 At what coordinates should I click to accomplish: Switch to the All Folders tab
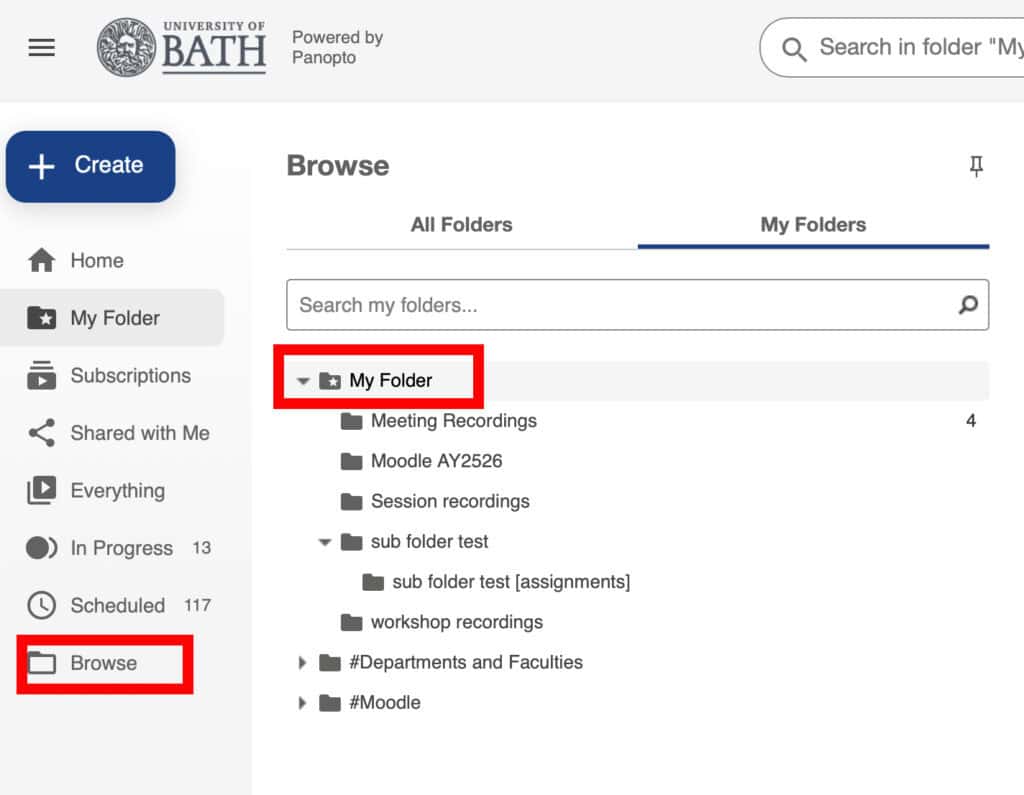(x=460, y=225)
